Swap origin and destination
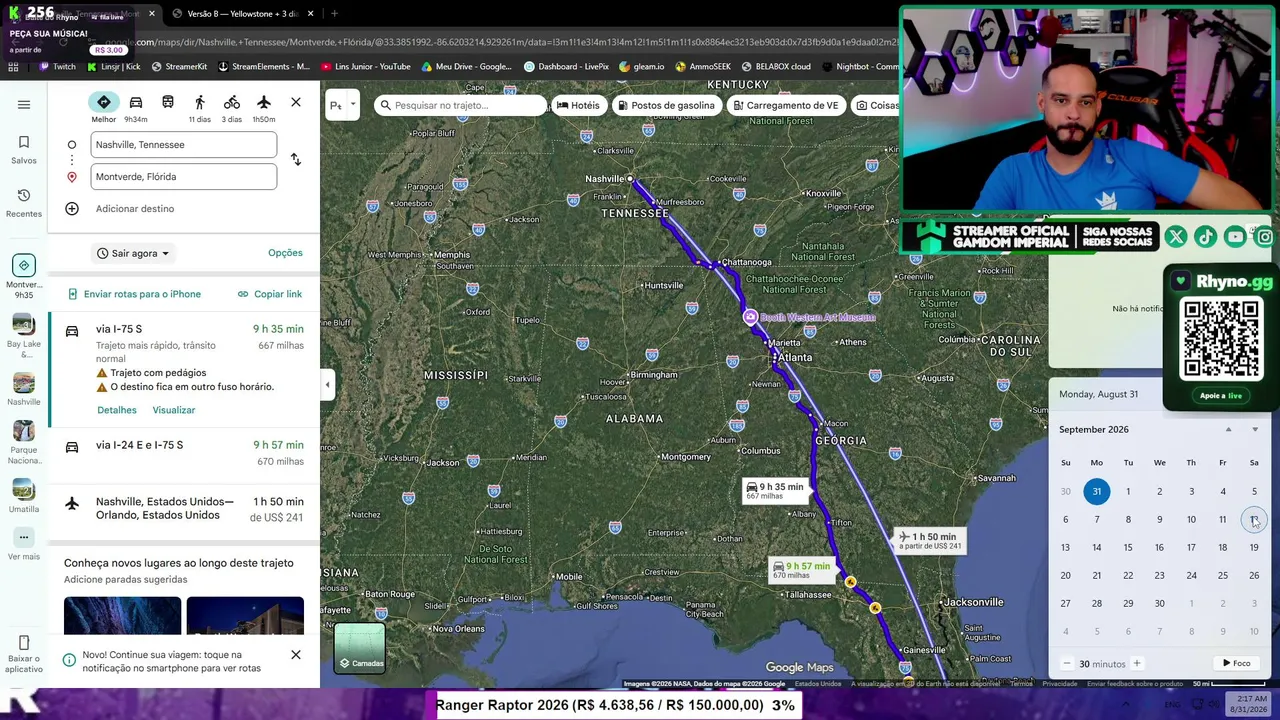1280x720 pixels. [295, 160]
